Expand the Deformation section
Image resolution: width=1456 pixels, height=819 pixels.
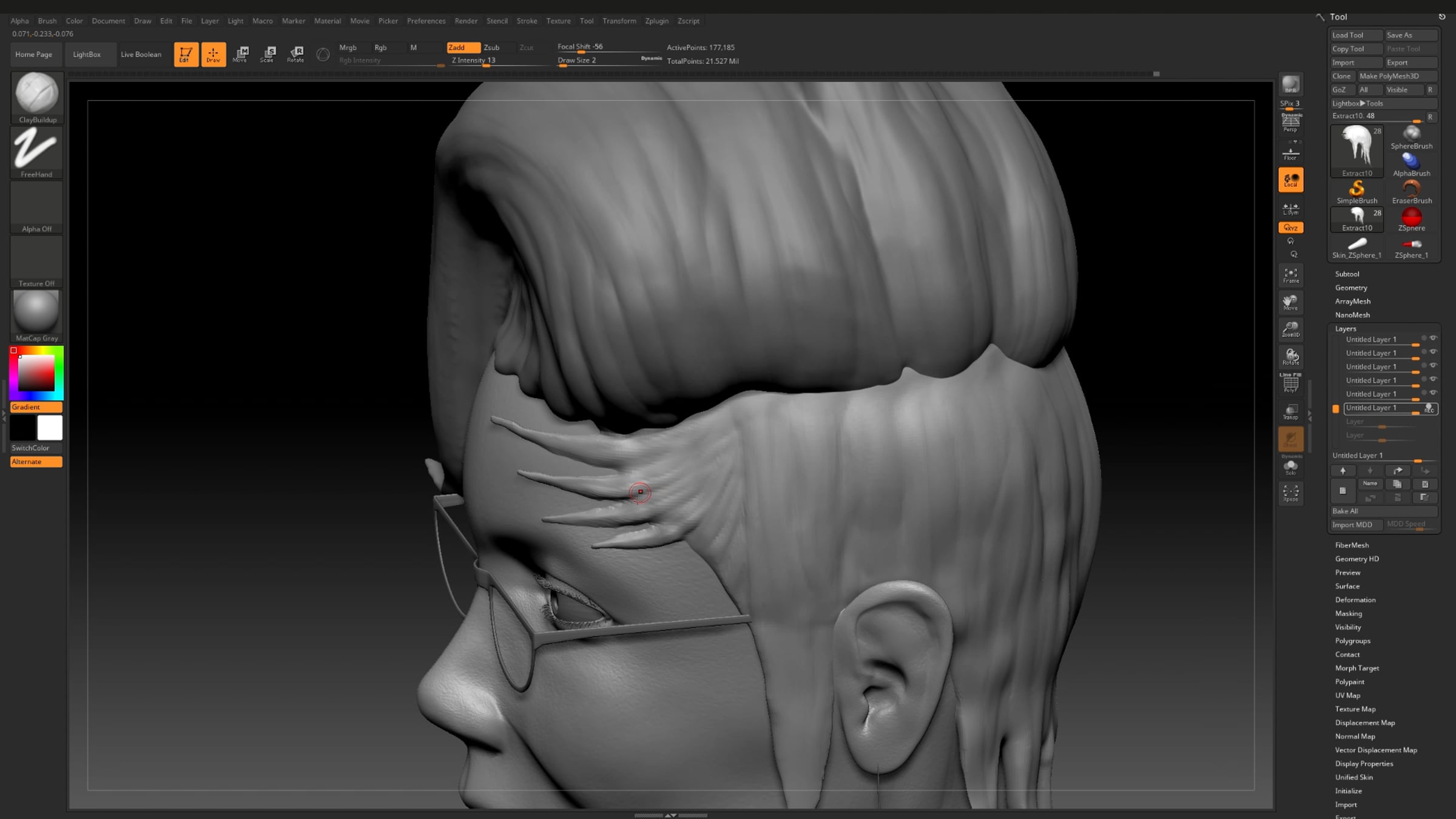point(1355,600)
